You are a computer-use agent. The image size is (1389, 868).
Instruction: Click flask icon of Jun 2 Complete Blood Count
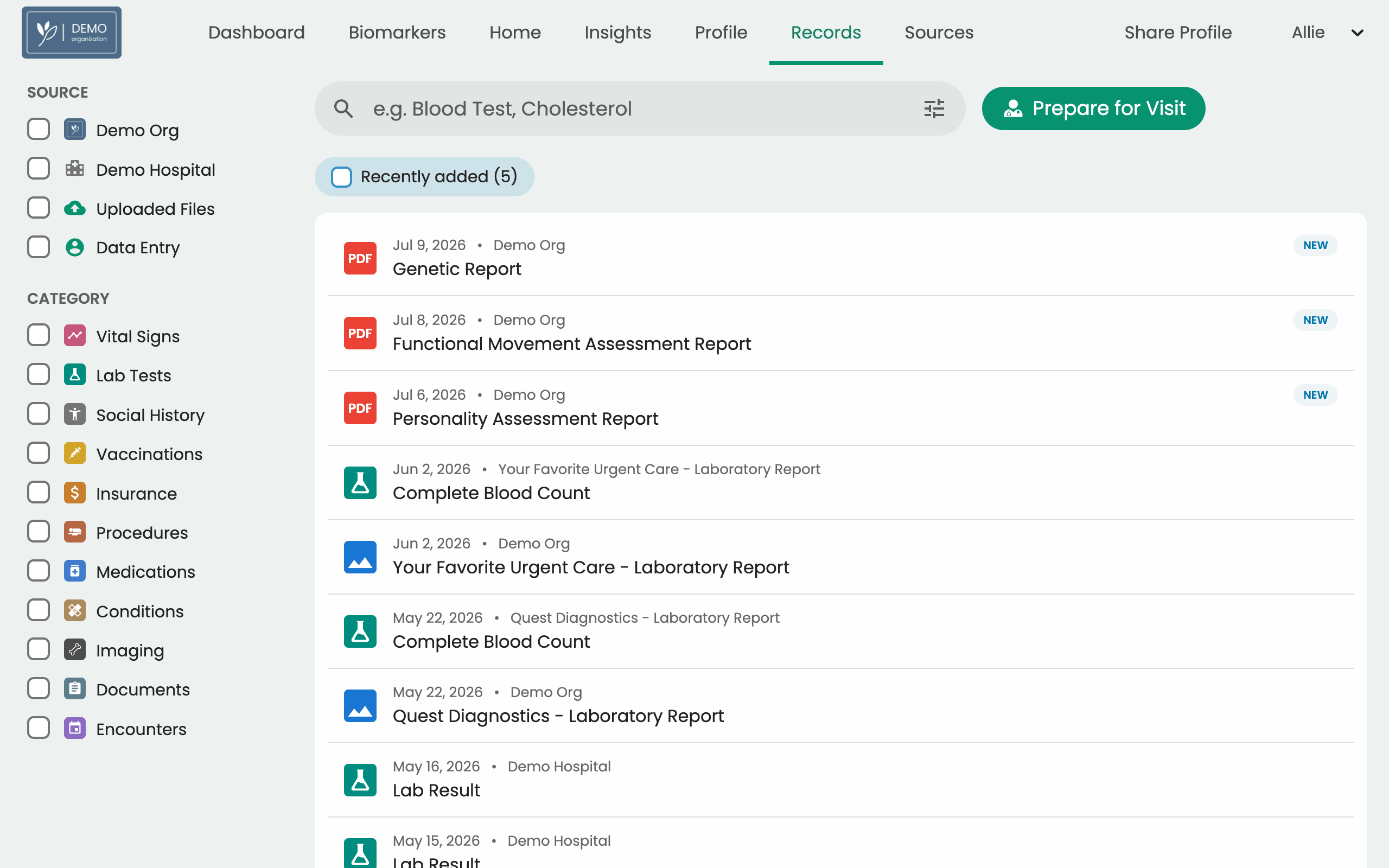point(360,483)
